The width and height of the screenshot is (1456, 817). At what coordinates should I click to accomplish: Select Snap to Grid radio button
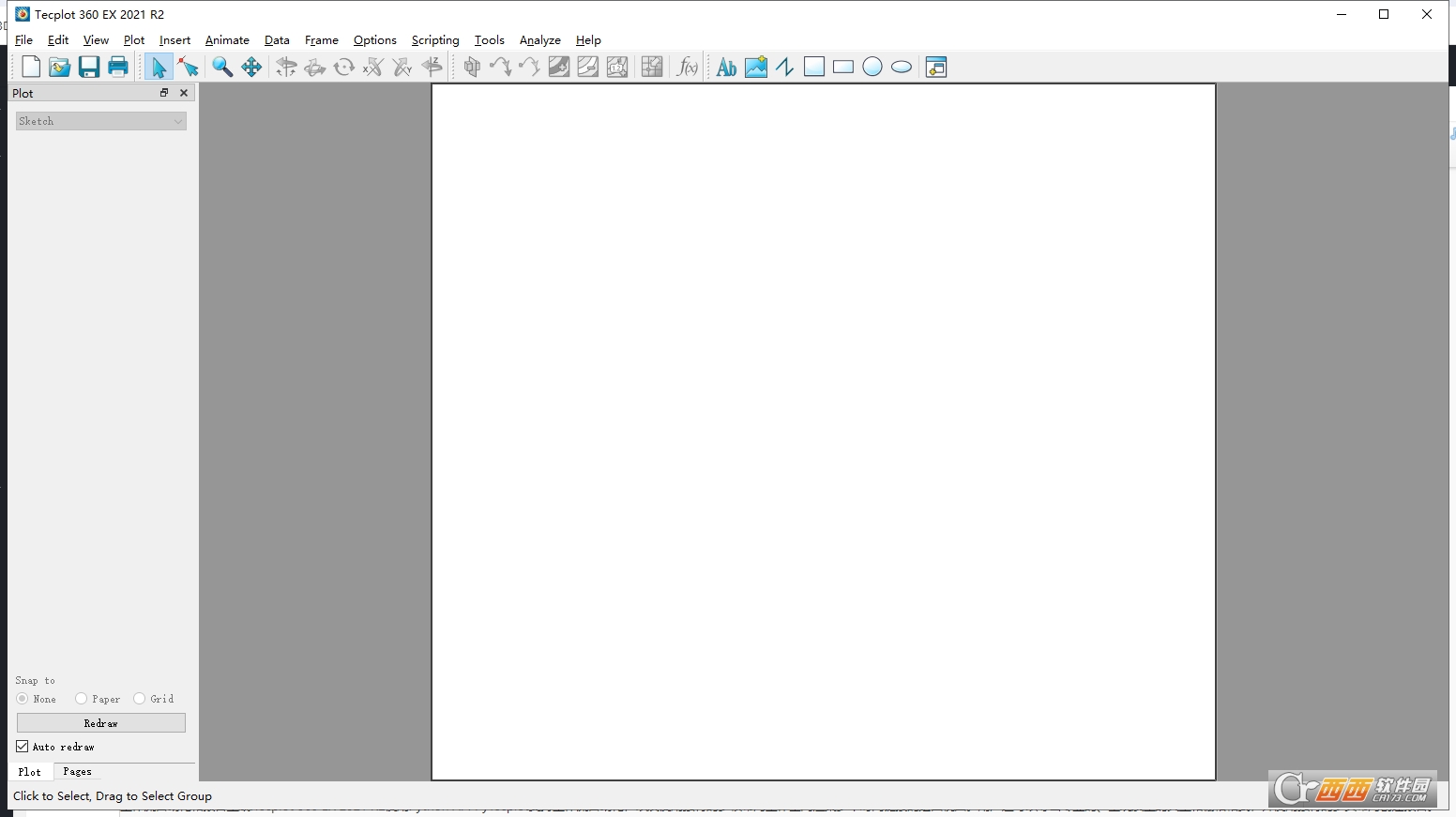click(140, 699)
